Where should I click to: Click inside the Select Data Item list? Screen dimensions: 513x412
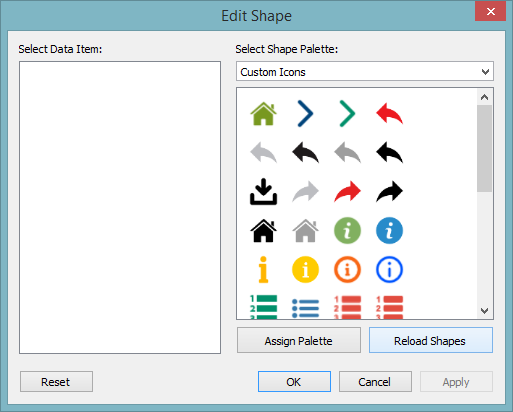point(120,207)
